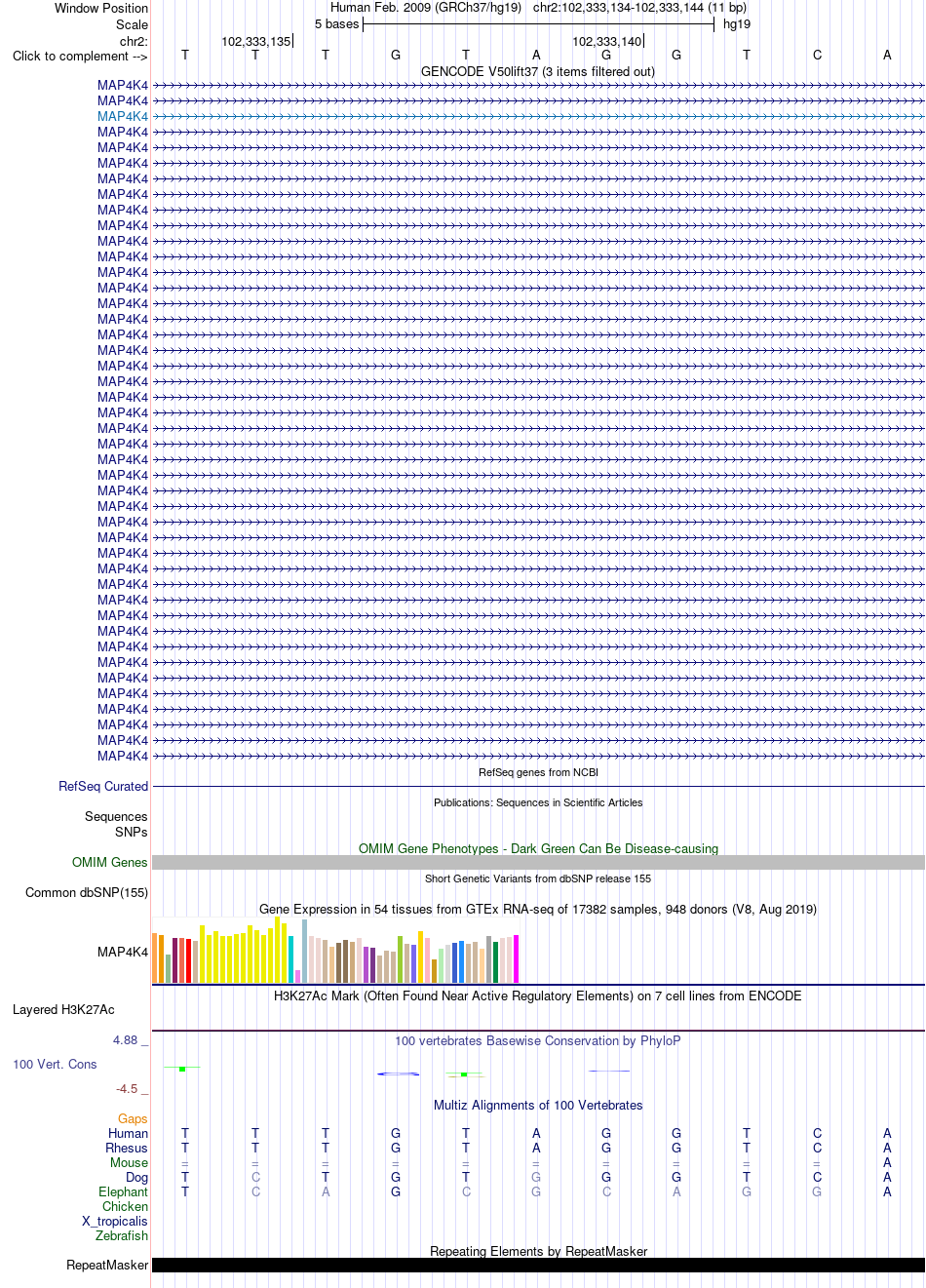Click the 'Sequences SNPs' track label
The image size is (926, 1288).
116,824
